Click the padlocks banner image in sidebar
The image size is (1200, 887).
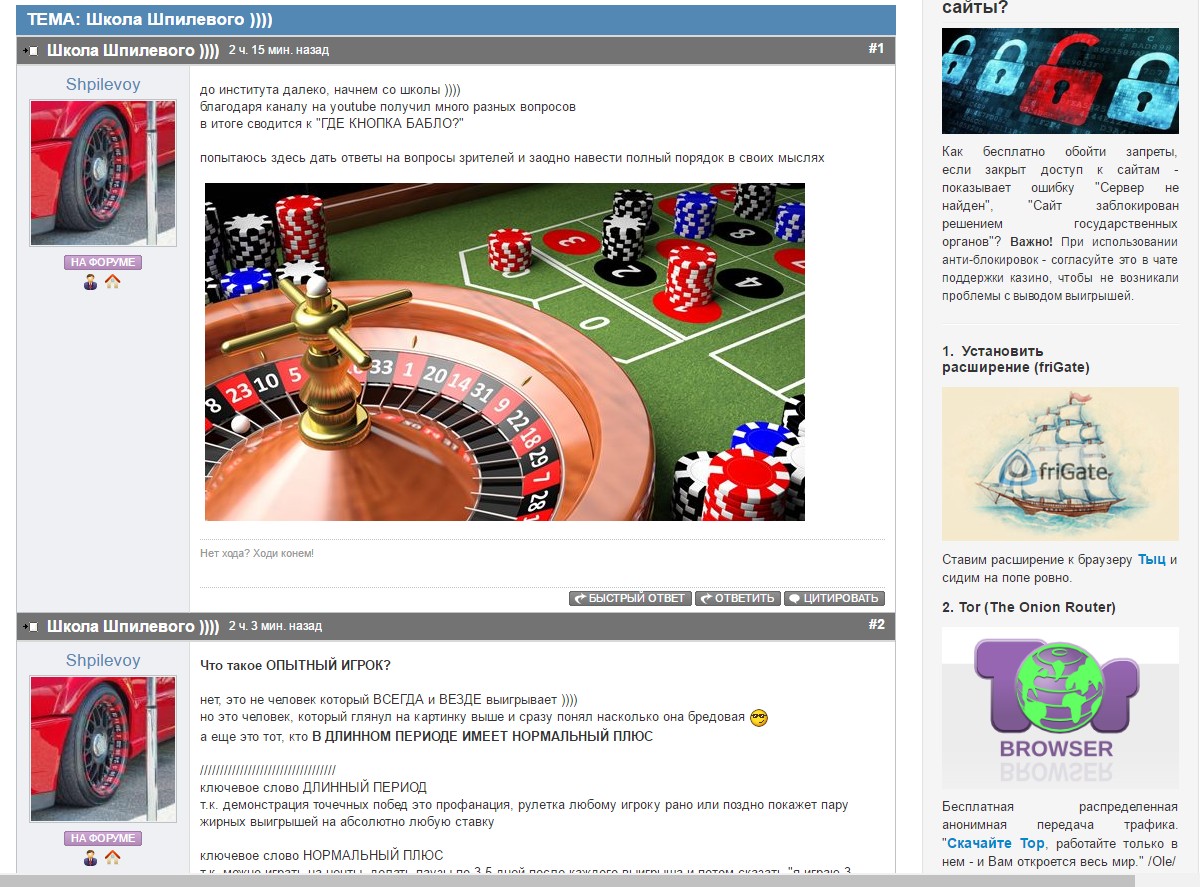(1060, 81)
